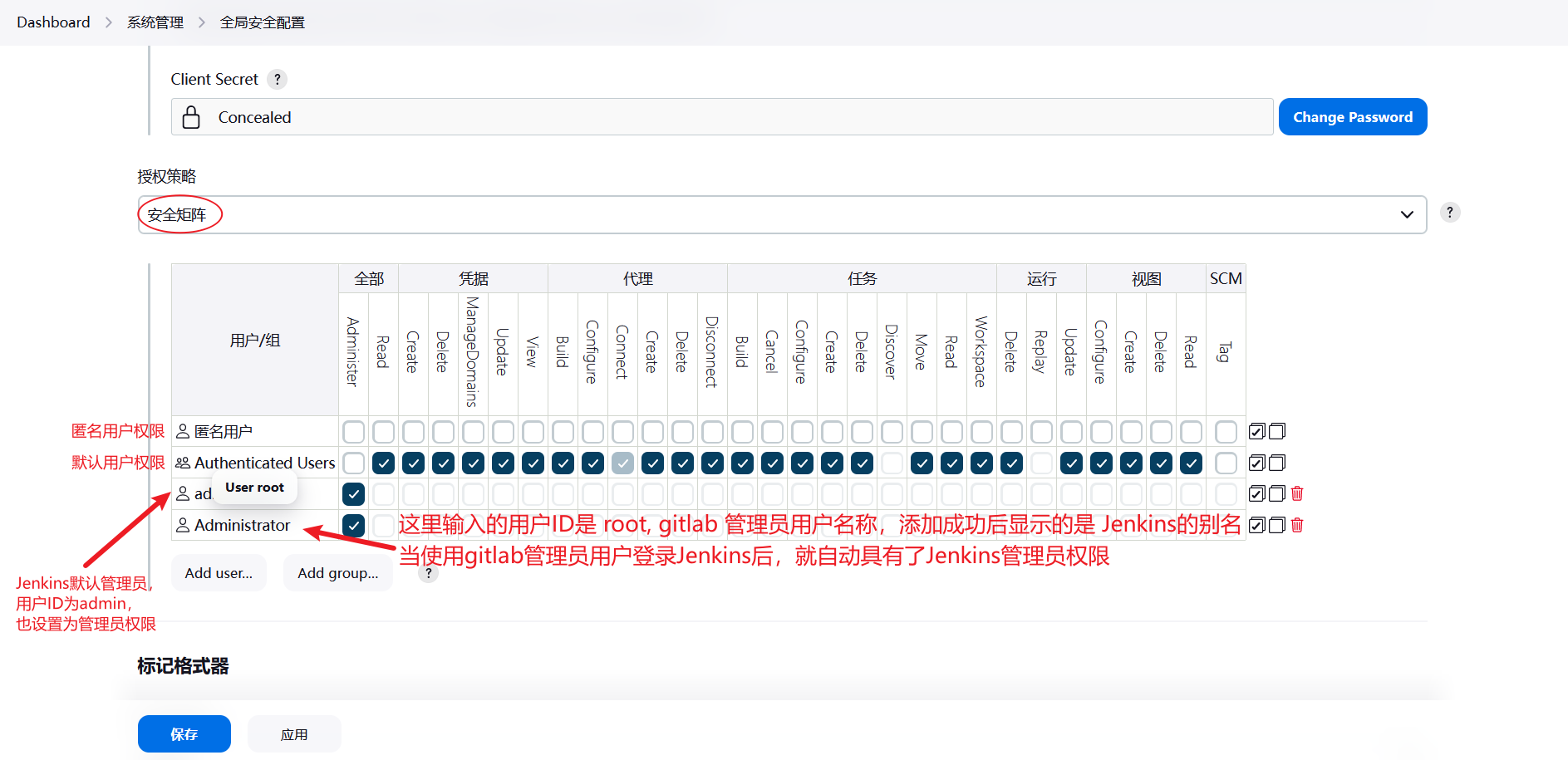Toggle job Move for Authenticated Users

coord(922,463)
